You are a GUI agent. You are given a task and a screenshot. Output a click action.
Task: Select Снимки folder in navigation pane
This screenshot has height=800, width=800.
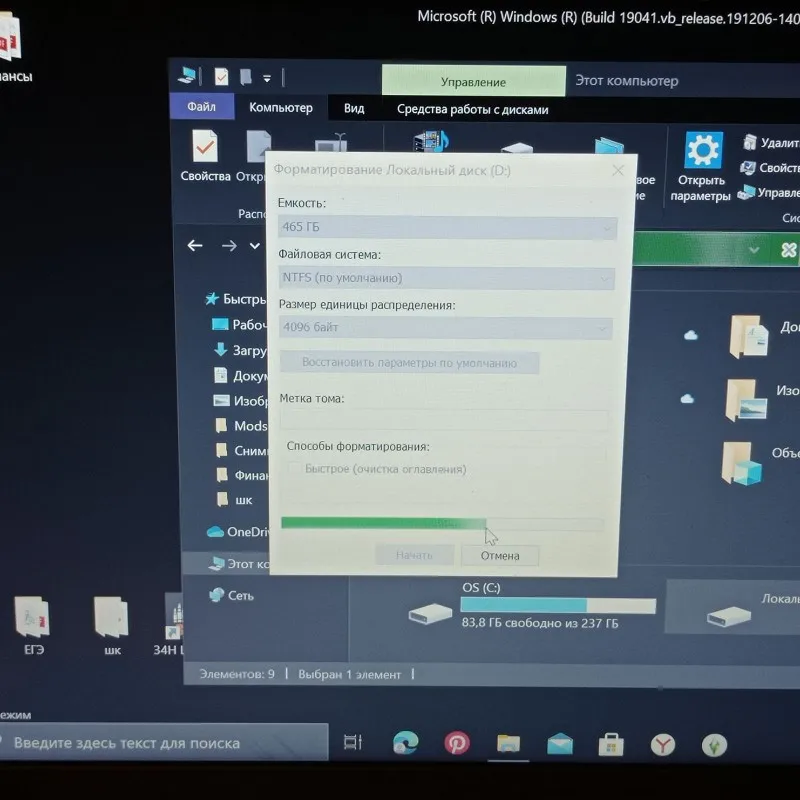click(x=241, y=451)
